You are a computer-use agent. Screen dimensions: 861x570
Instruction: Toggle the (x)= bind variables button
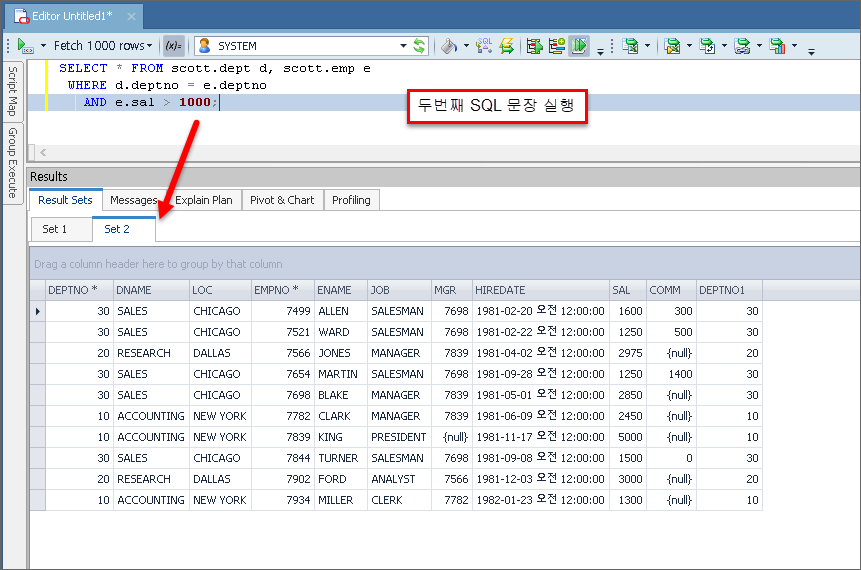[x=174, y=46]
